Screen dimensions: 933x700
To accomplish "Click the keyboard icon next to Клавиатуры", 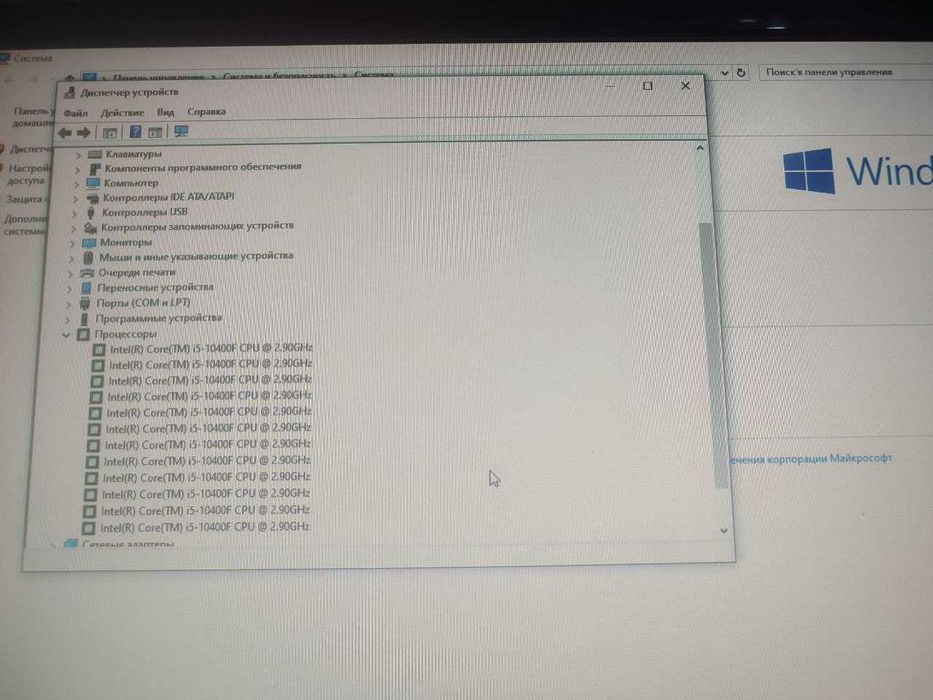I will pos(95,154).
